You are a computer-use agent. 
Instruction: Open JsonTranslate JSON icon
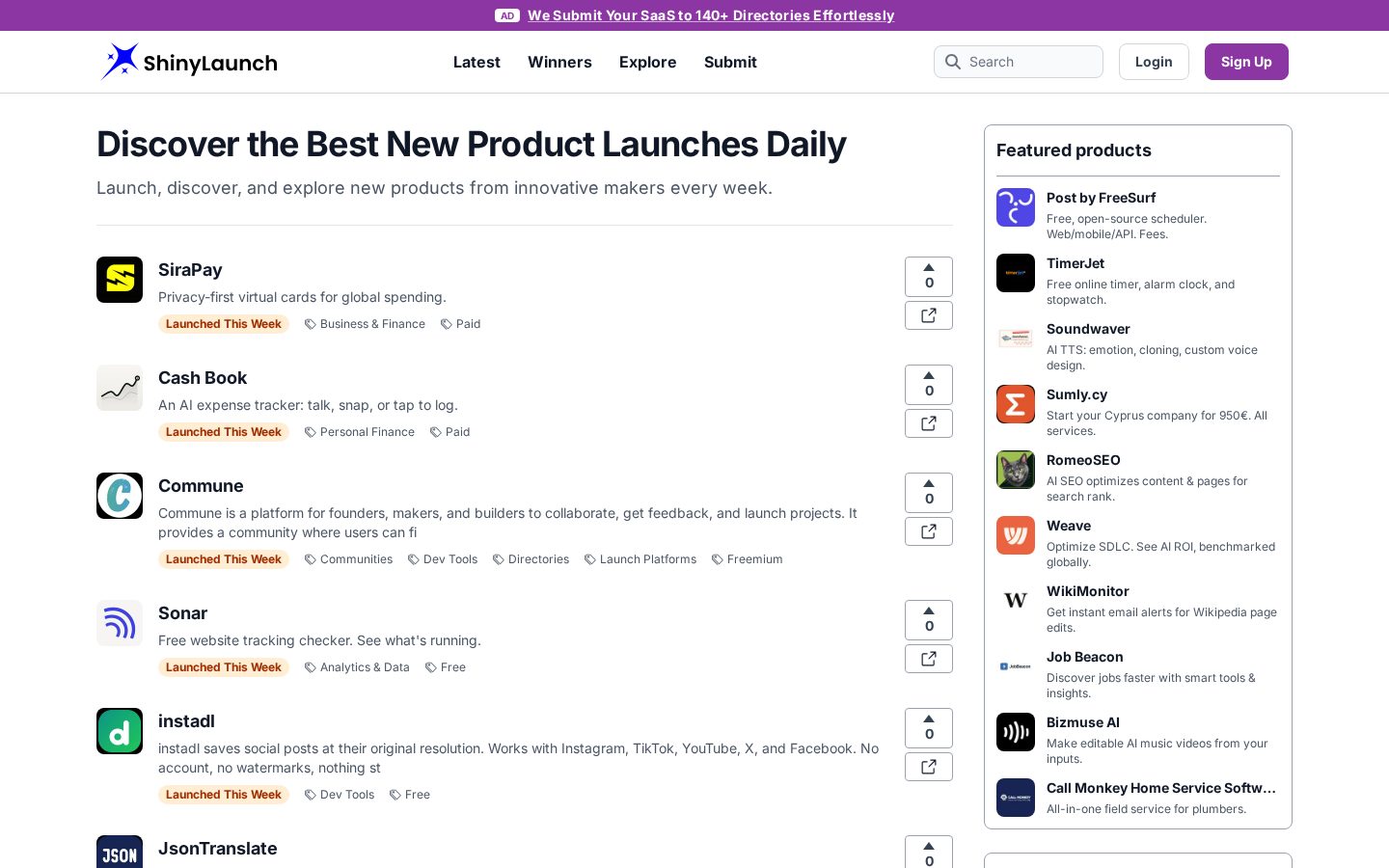[x=120, y=852]
